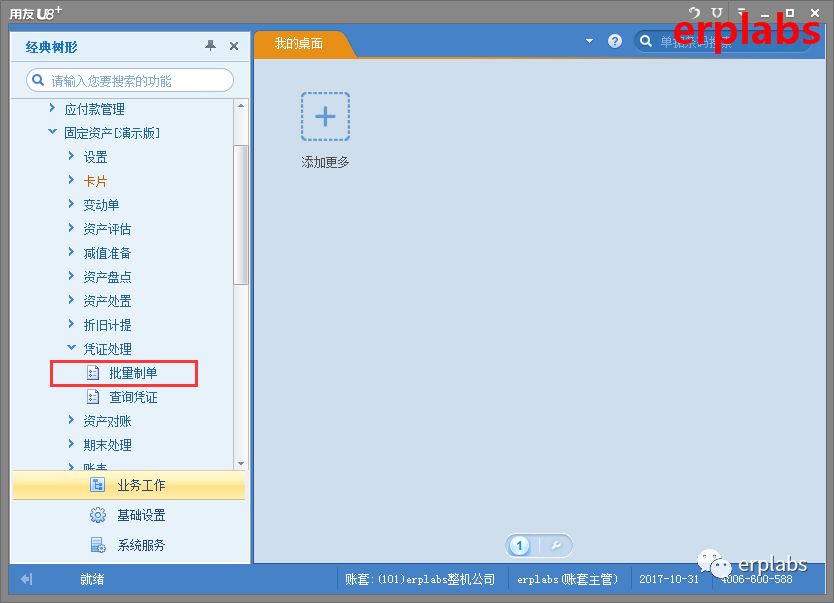
Task: Collapse the 凭证处理 node arrow
Action: pyautogui.click(x=71, y=348)
